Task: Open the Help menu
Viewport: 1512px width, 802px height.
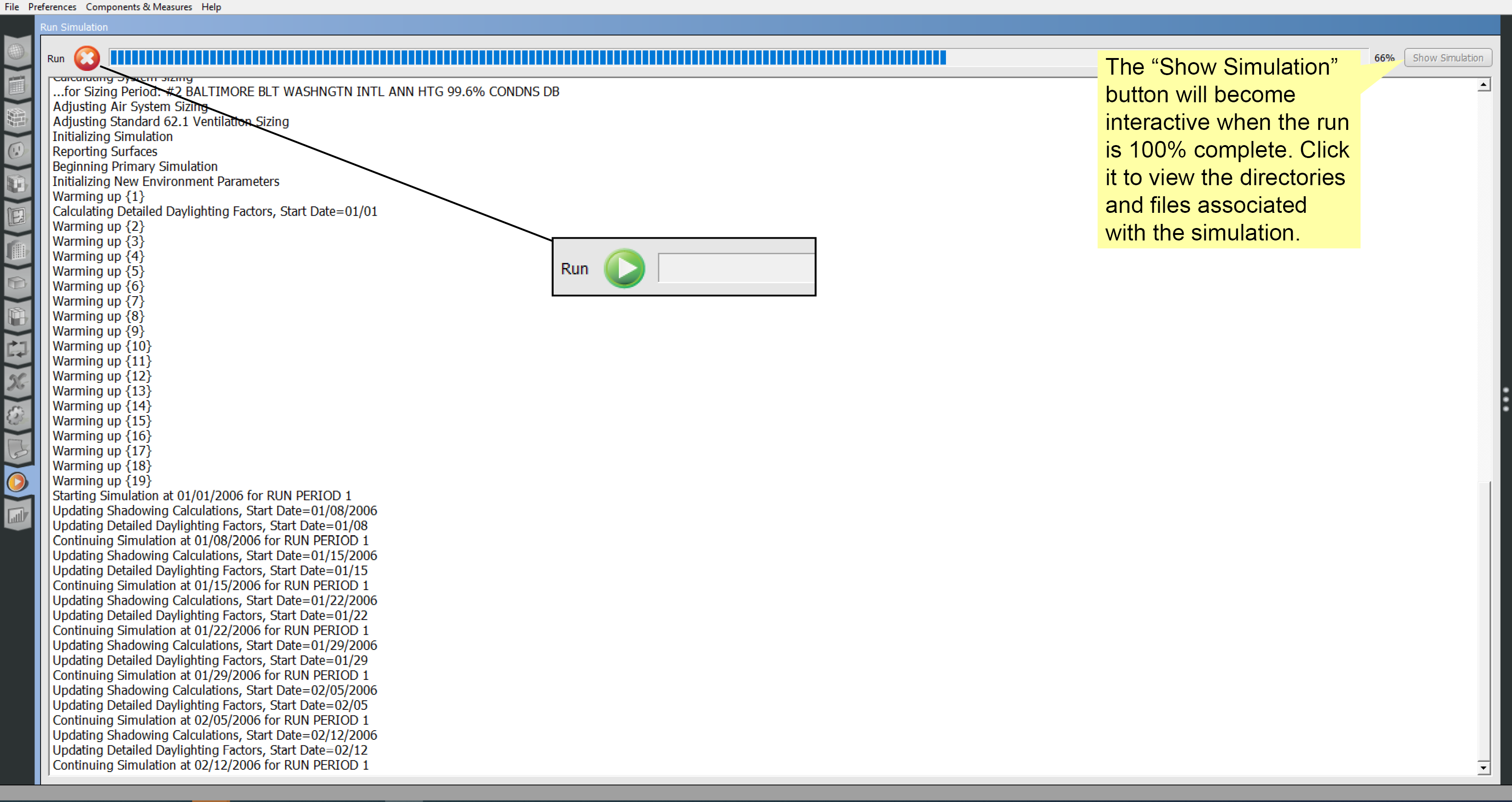Action: tap(211, 6)
